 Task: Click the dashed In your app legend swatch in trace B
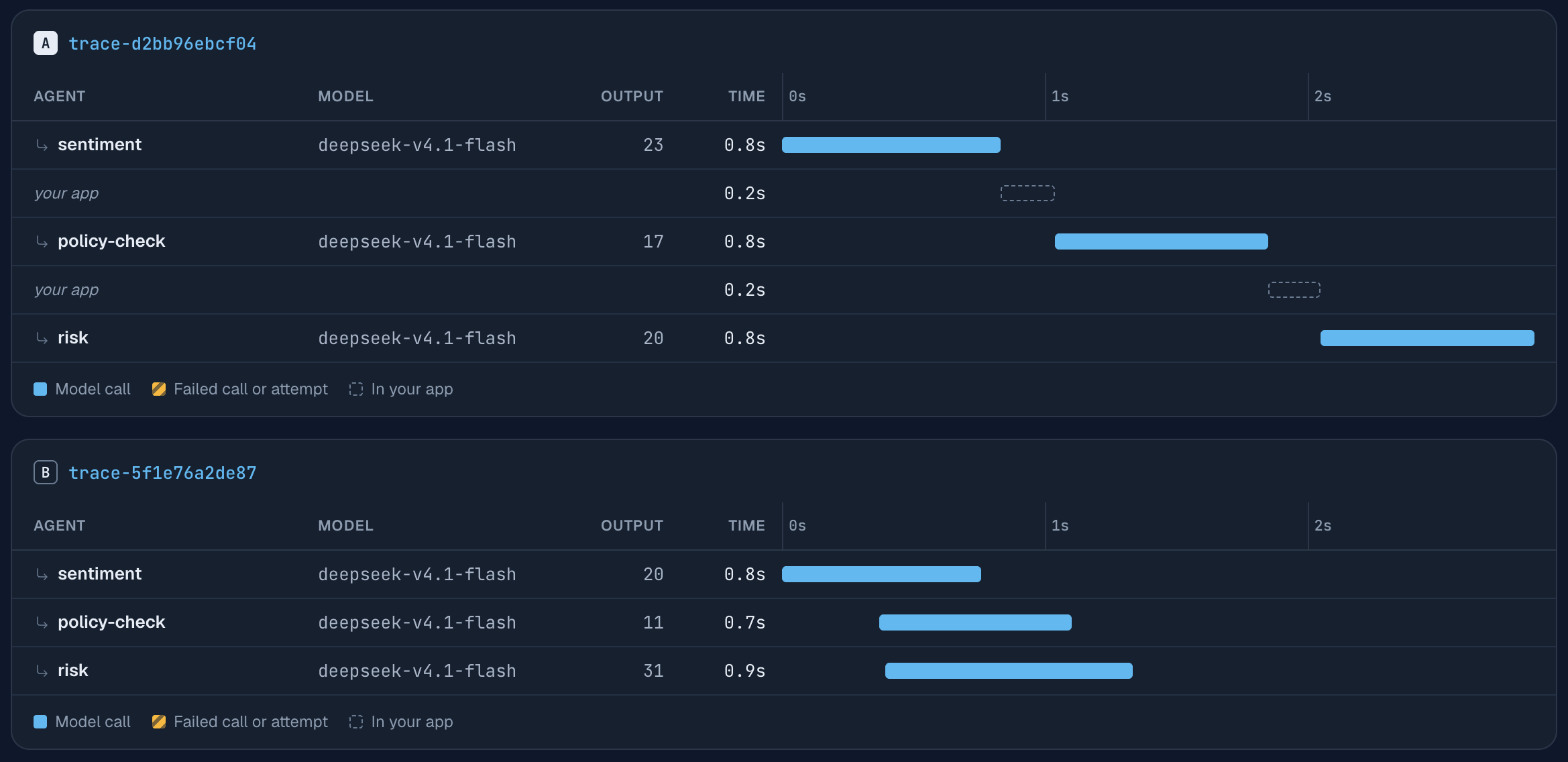click(x=356, y=721)
